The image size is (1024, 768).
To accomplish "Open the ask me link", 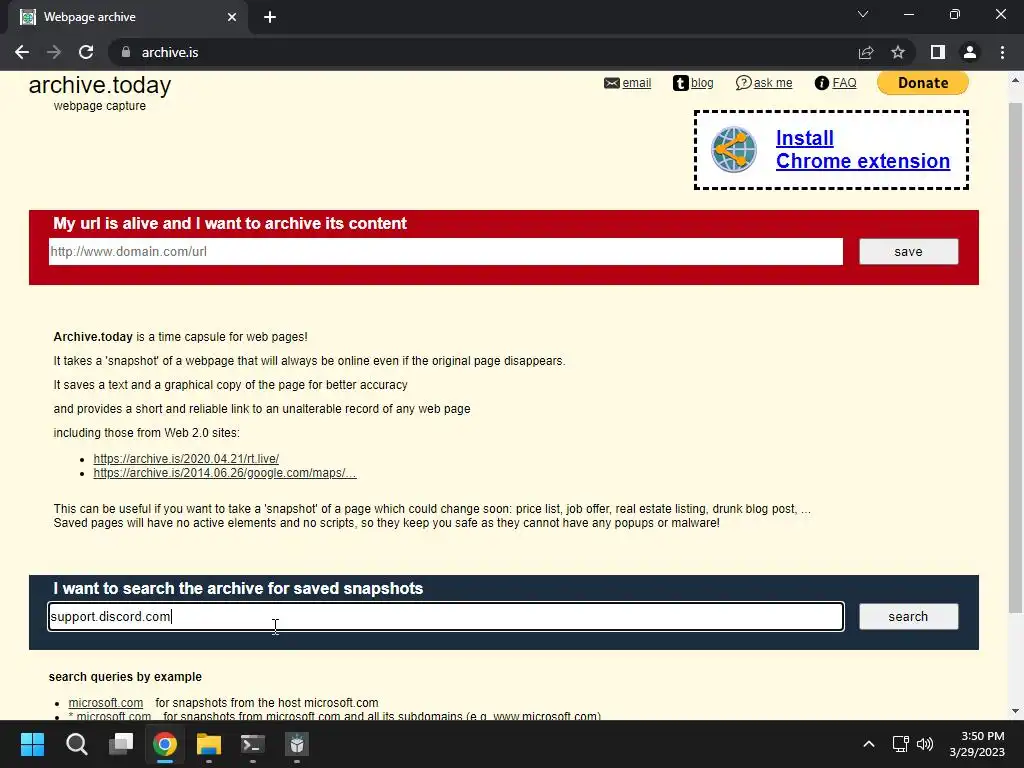I will pyautogui.click(x=773, y=83).
